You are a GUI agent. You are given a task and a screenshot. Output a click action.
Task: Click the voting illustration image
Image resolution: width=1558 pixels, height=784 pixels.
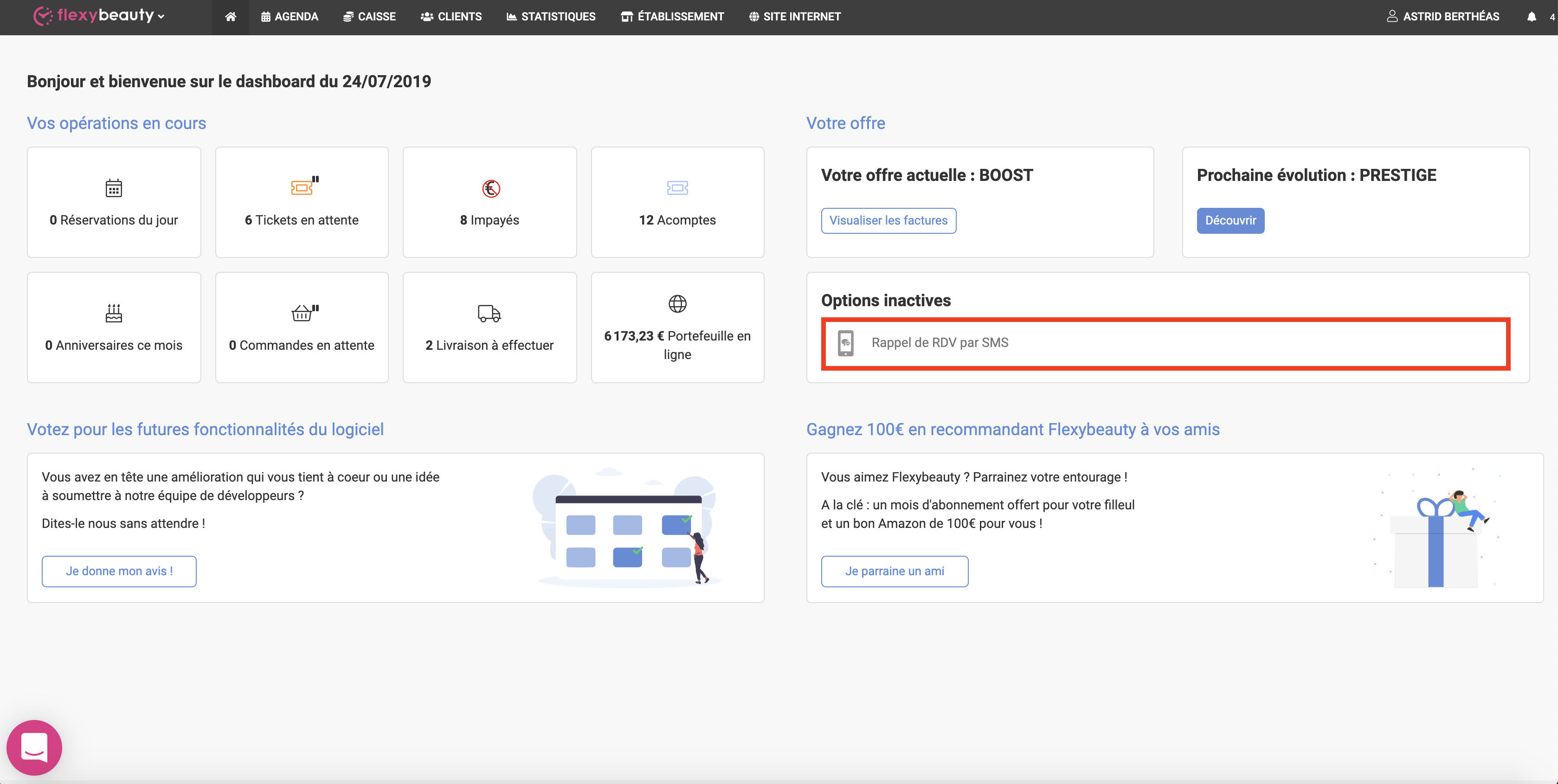point(626,527)
